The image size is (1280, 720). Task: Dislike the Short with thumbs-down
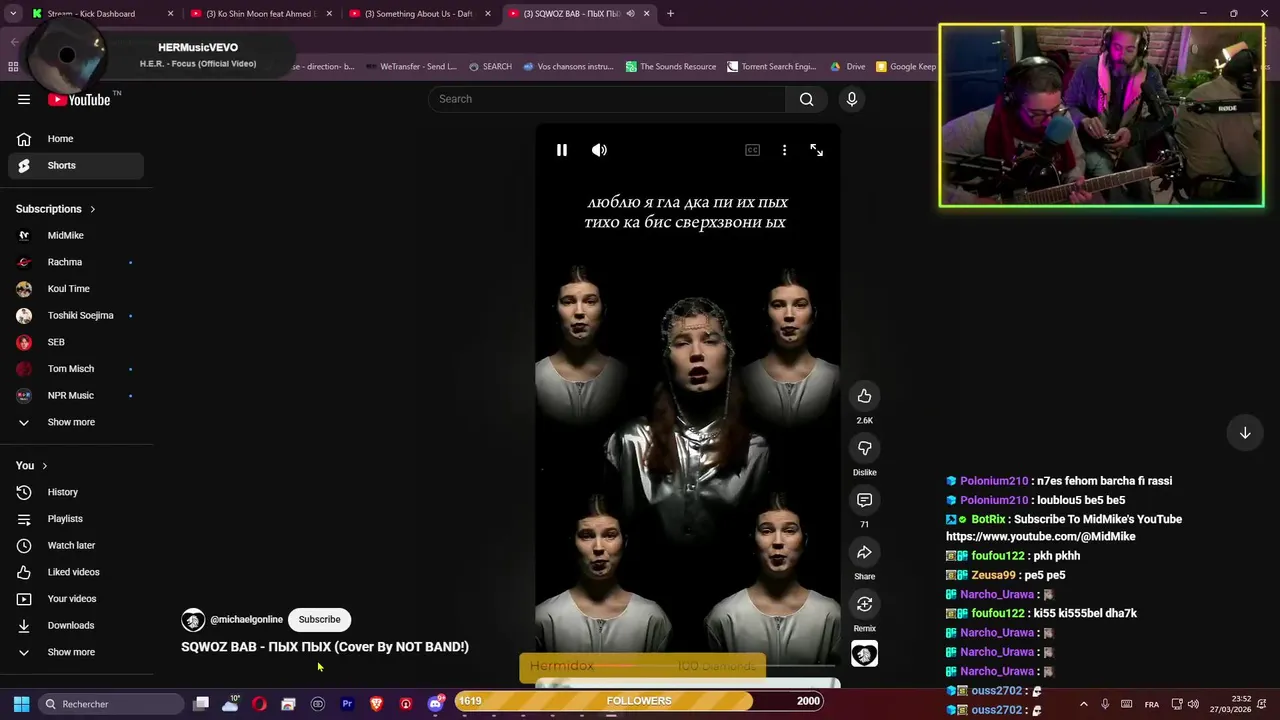pyautogui.click(x=865, y=448)
